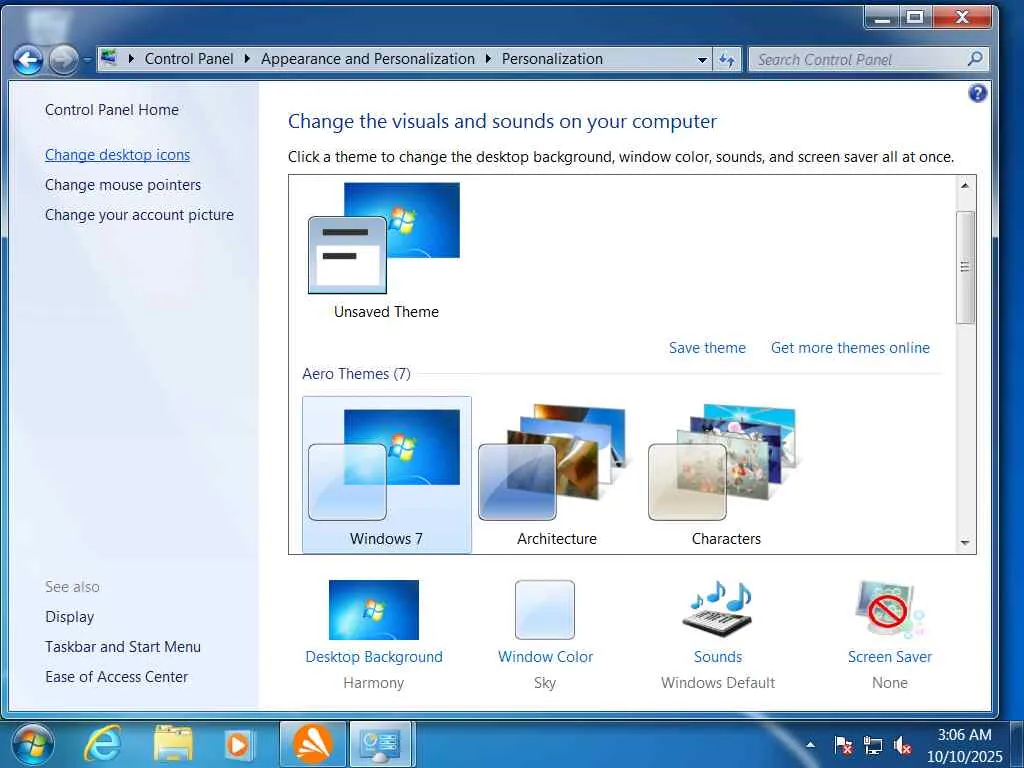This screenshot has height=768, width=1024.
Task: Launch Windows Media Player from taskbar
Action: tap(239, 744)
